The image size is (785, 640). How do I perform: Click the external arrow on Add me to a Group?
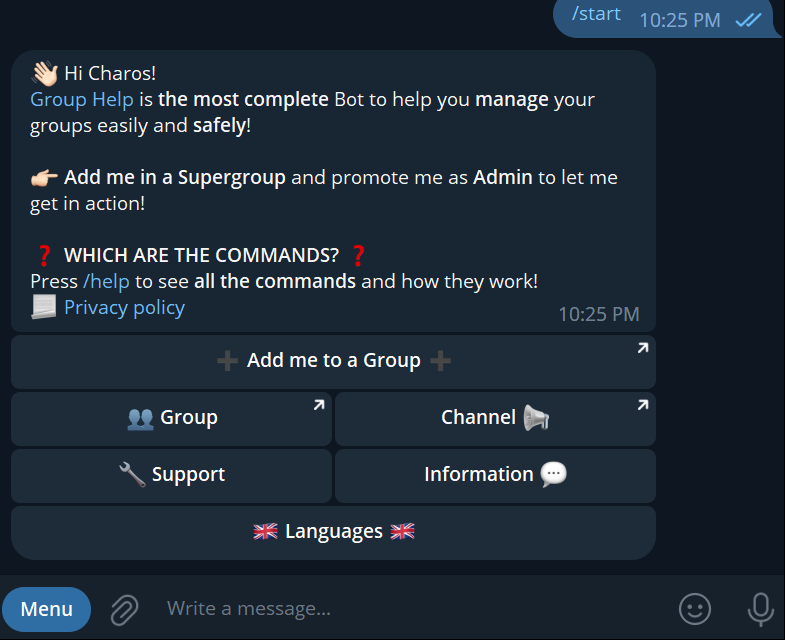[643, 348]
